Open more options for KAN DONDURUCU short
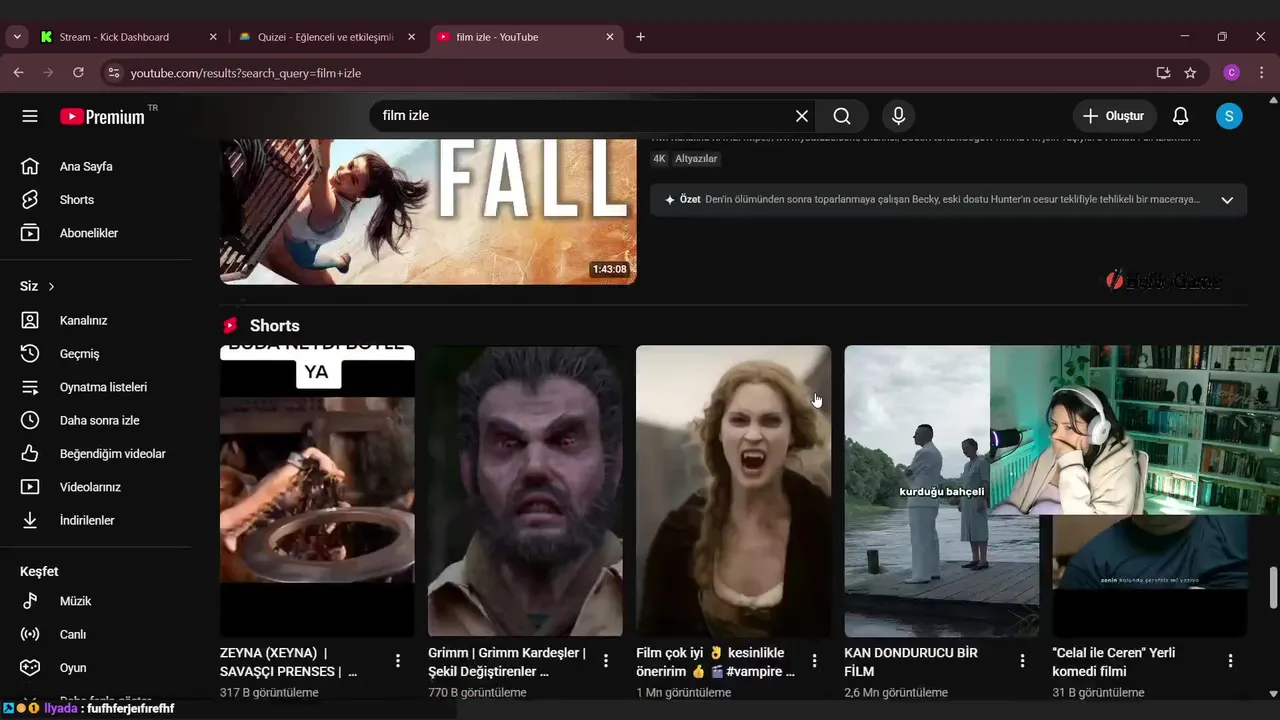This screenshot has height=720, width=1280. 1022,660
